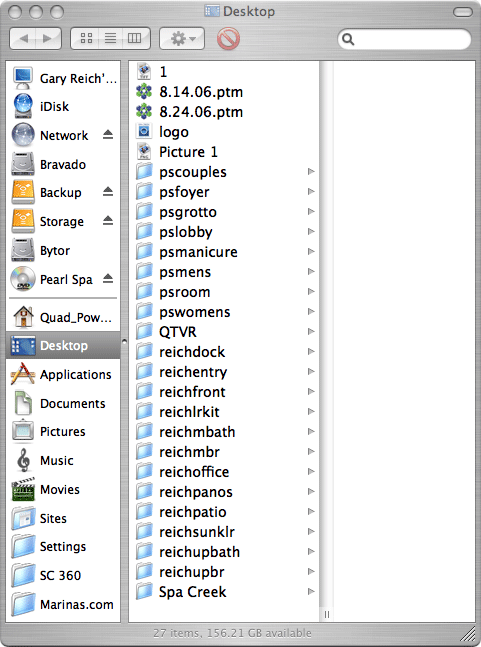This screenshot has height=647, width=481.
Task: Expand the QTVR folder arrow
Action: [311, 331]
